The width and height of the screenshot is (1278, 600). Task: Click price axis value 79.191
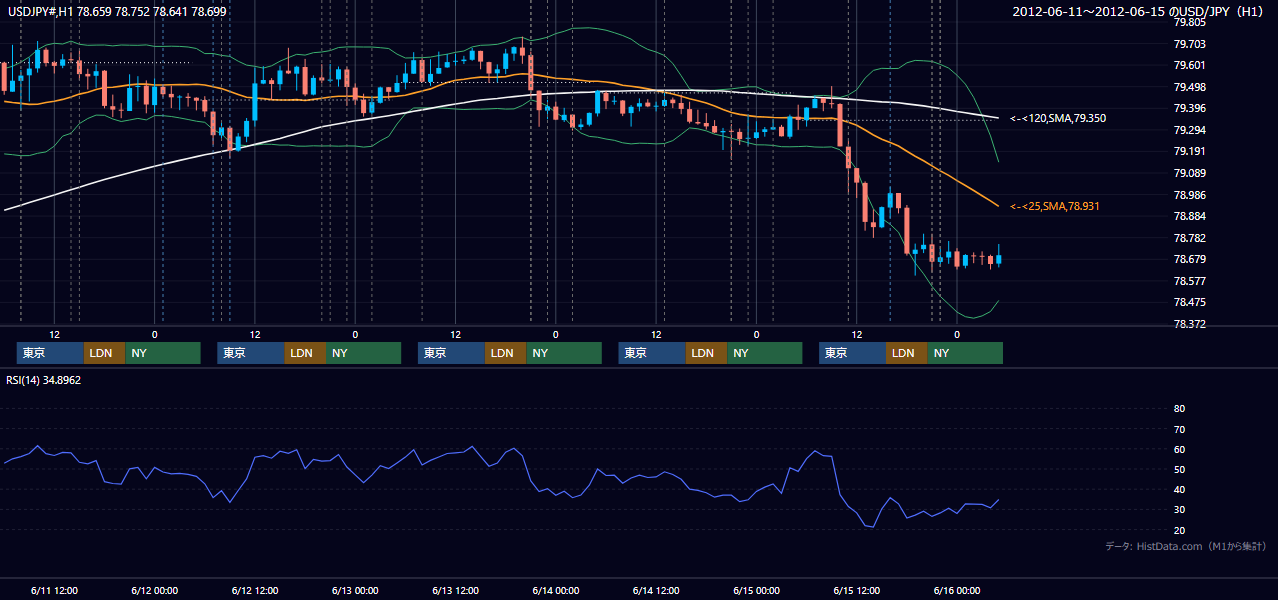point(1190,151)
